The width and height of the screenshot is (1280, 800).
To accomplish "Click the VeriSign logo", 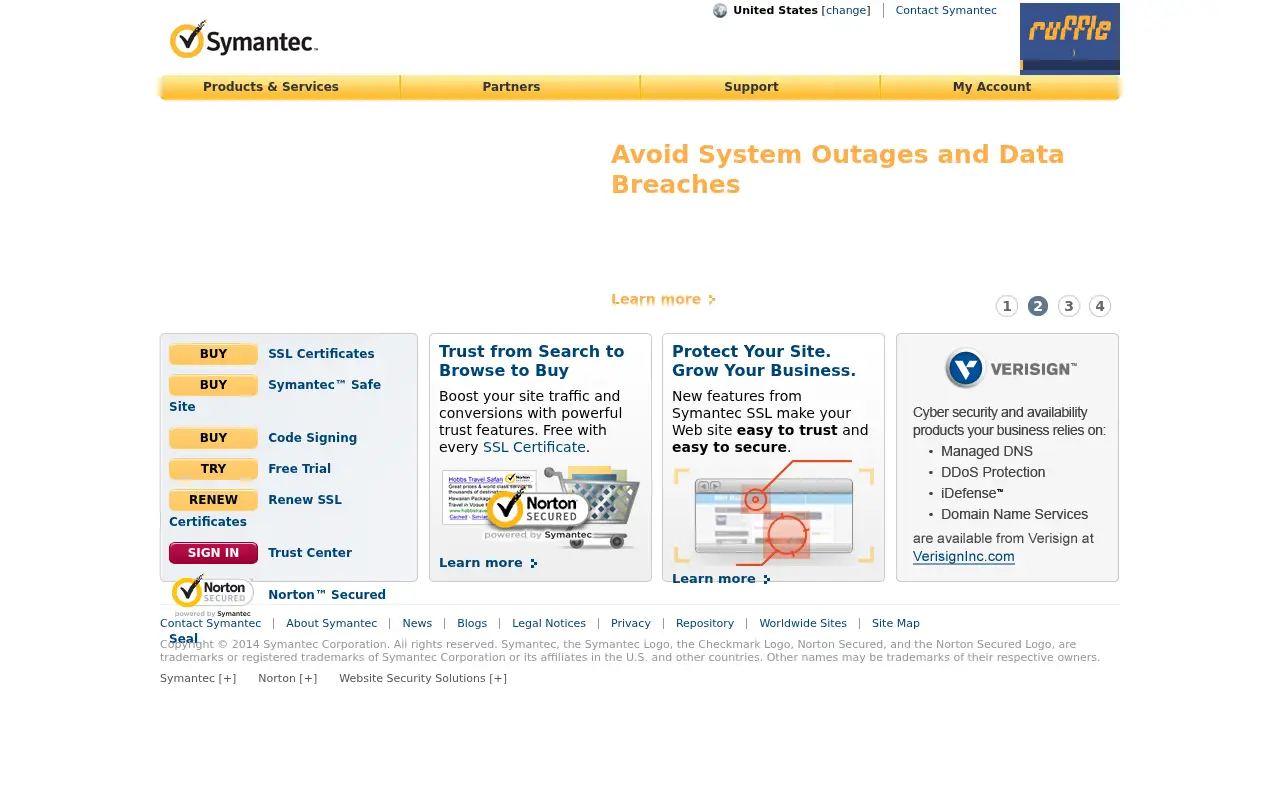I will tap(1011, 368).
